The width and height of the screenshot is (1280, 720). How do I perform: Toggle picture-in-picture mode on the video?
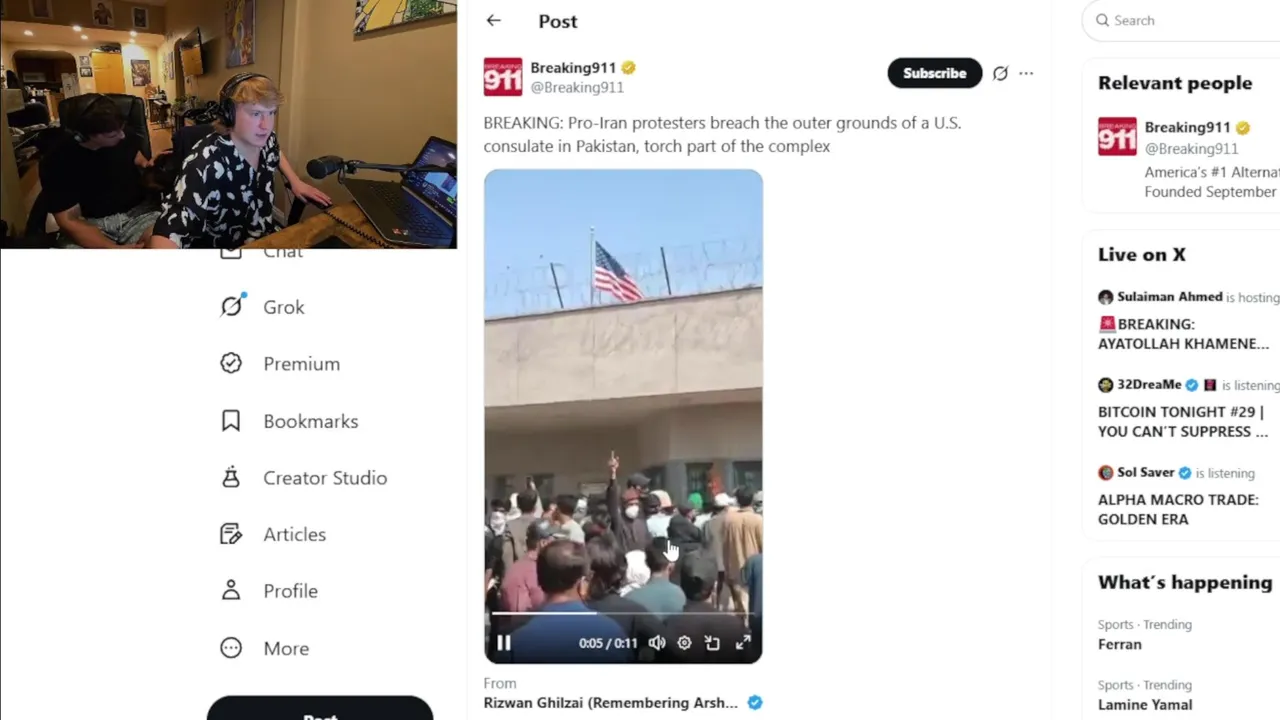[712, 643]
